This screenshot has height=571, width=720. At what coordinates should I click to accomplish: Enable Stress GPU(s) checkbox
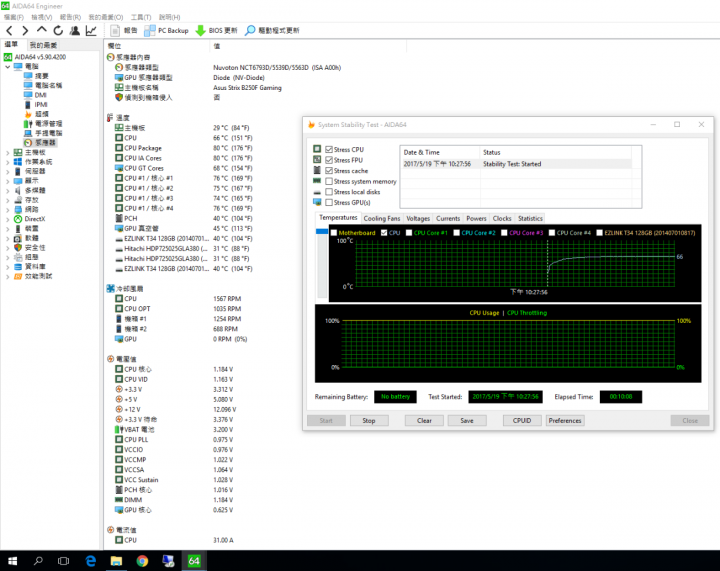(x=329, y=202)
